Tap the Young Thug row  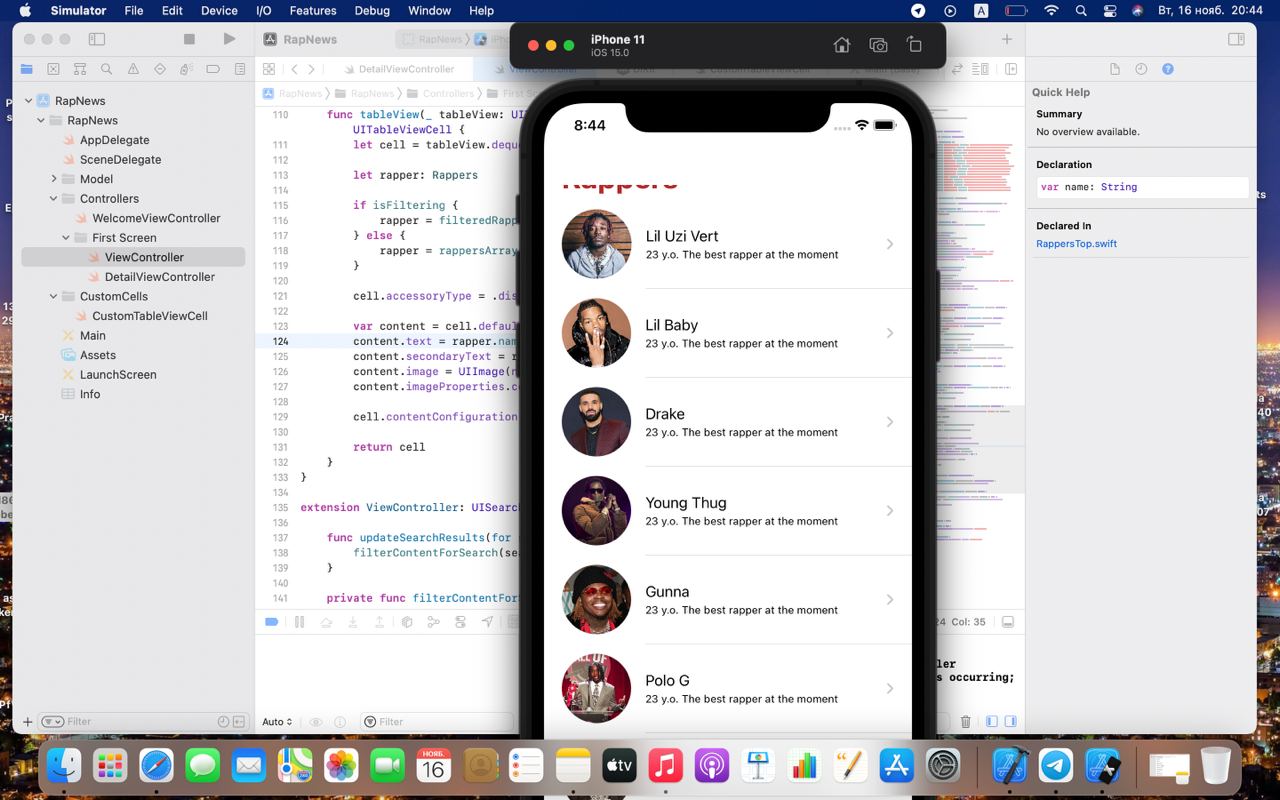(728, 511)
